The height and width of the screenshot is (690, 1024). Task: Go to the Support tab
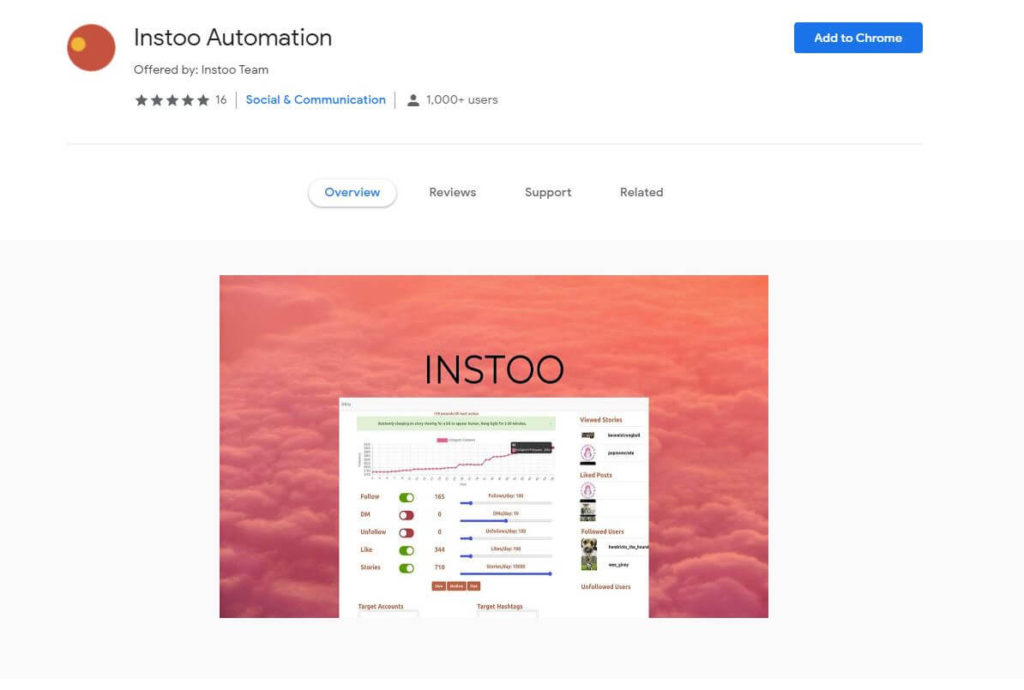[x=548, y=193]
